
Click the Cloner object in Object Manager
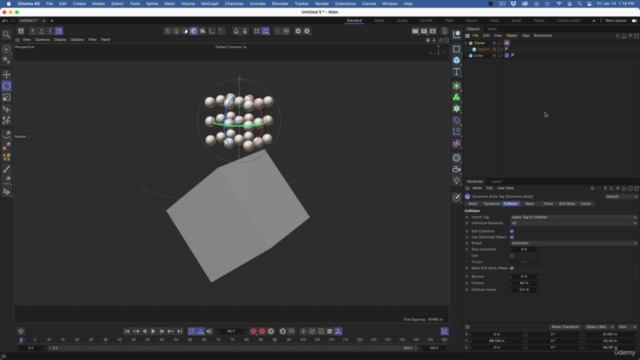[480, 43]
